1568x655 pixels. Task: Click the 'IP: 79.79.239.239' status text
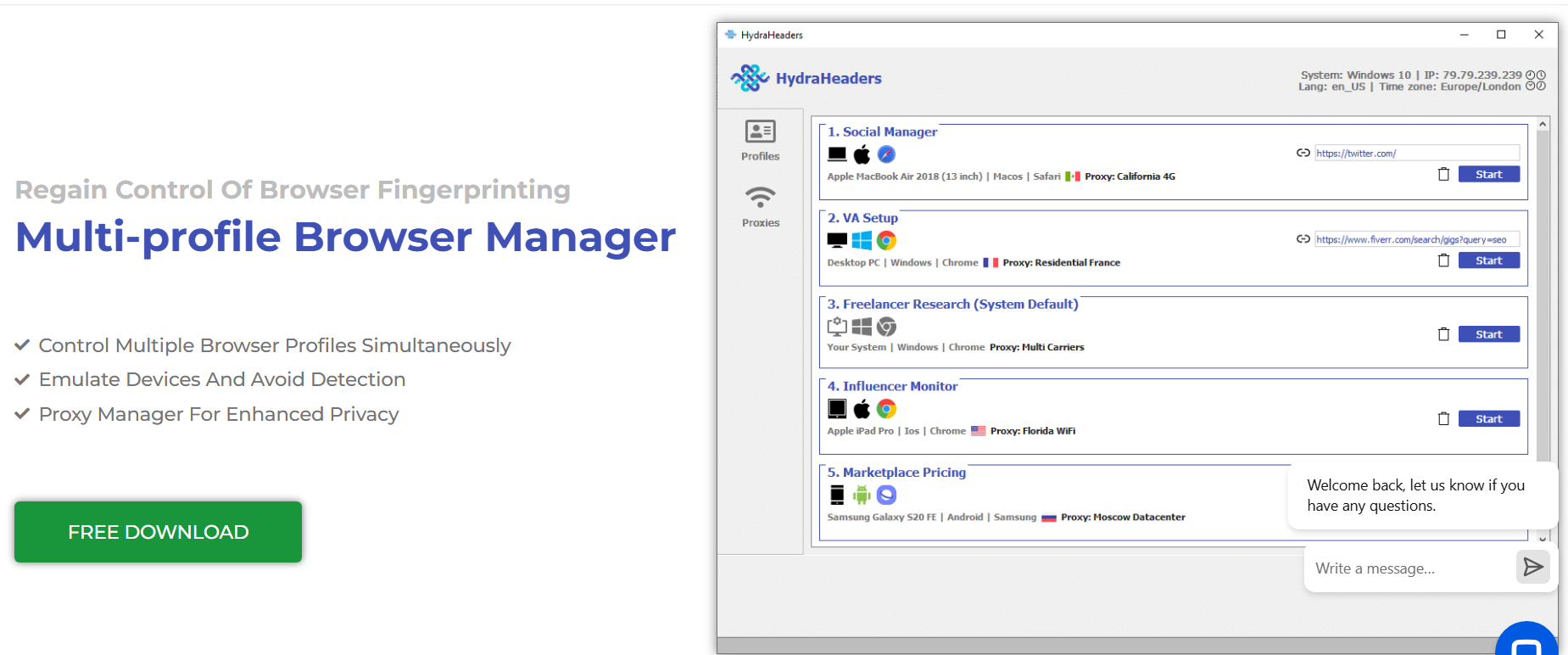point(1473,75)
